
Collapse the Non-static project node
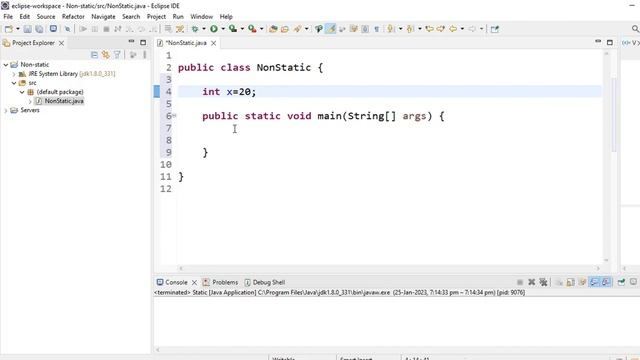6,64
